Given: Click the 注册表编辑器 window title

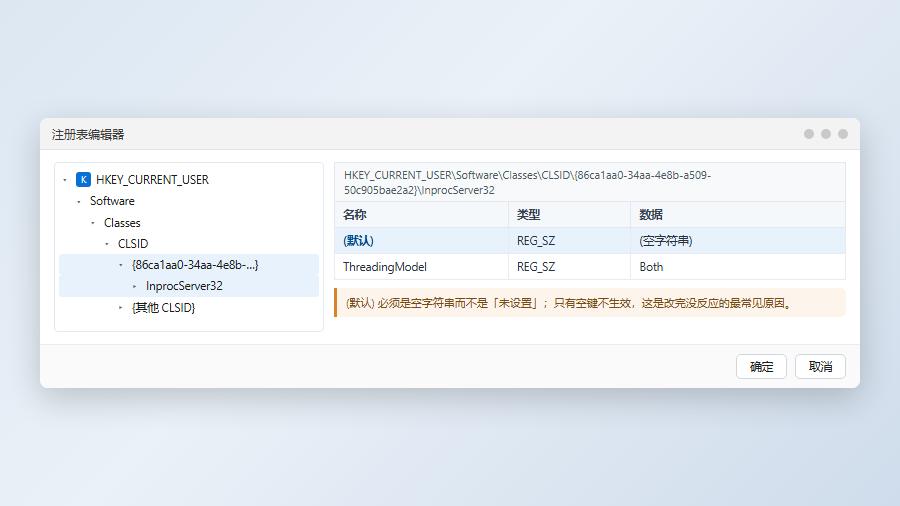Looking at the screenshot, I should pyautogui.click(x=88, y=135).
